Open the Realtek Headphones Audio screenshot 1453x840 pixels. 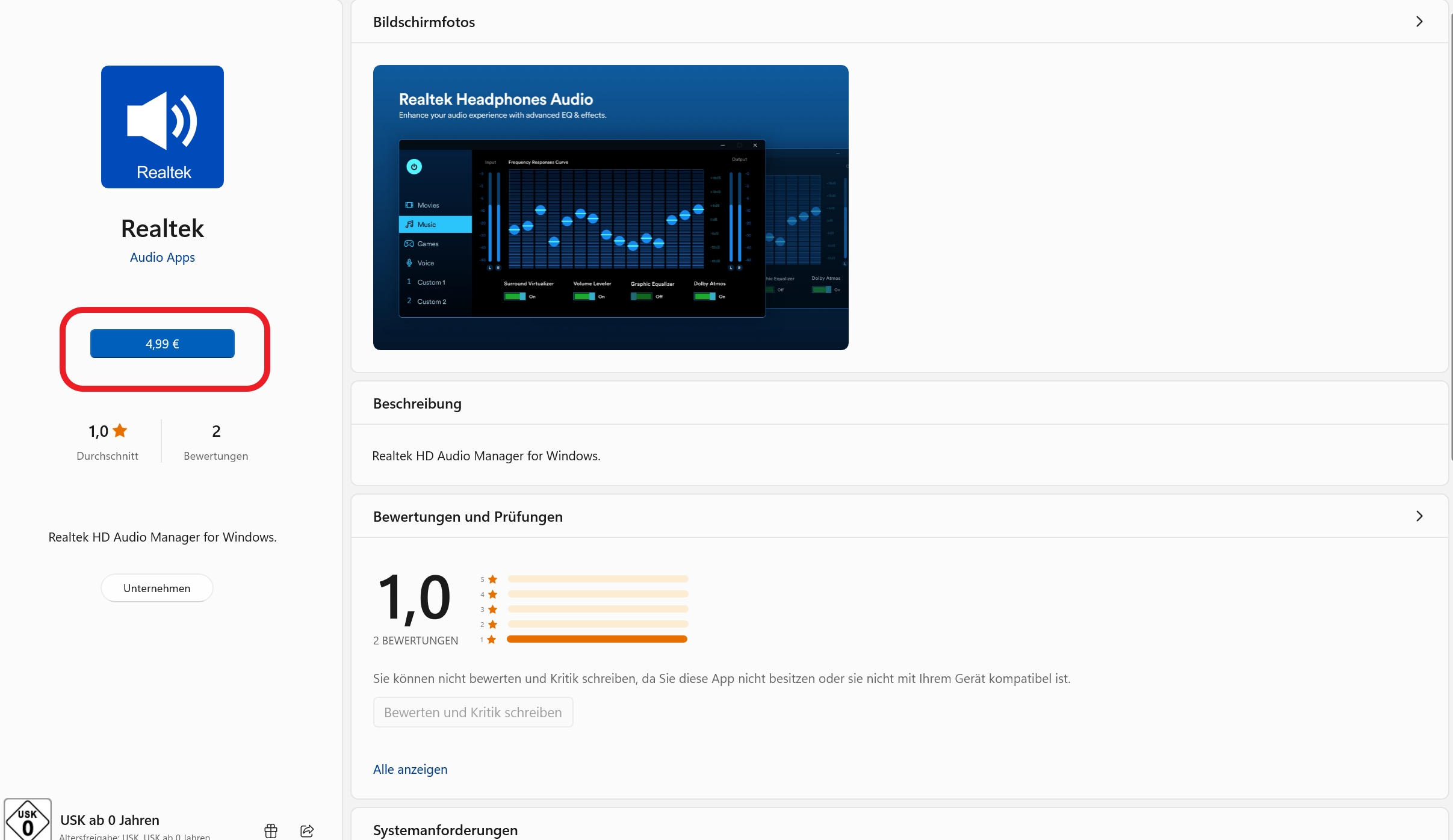click(610, 208)
